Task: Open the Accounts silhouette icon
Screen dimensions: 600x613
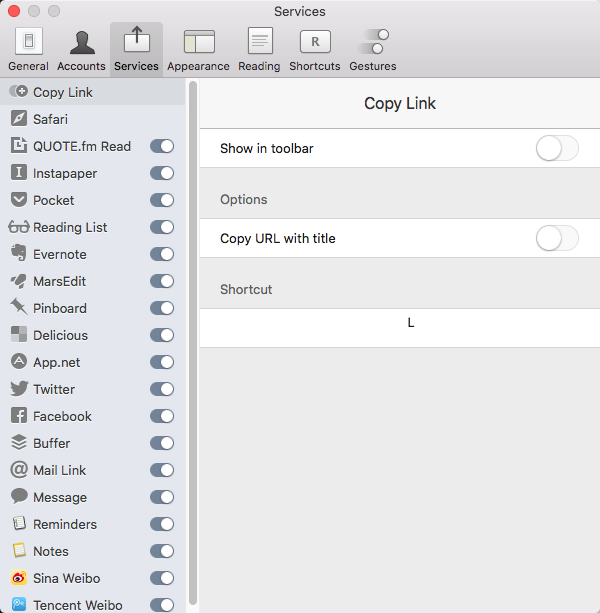Action: [82, 42]
